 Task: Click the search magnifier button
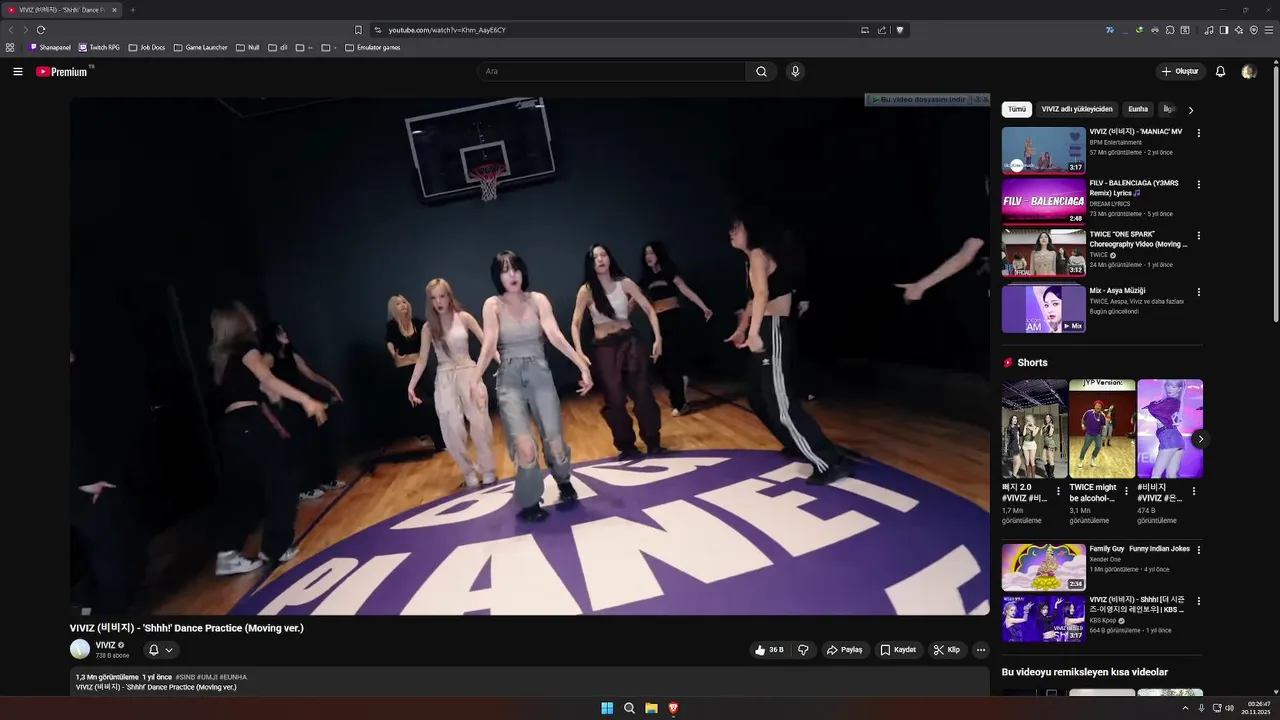[x=762, y=72]
